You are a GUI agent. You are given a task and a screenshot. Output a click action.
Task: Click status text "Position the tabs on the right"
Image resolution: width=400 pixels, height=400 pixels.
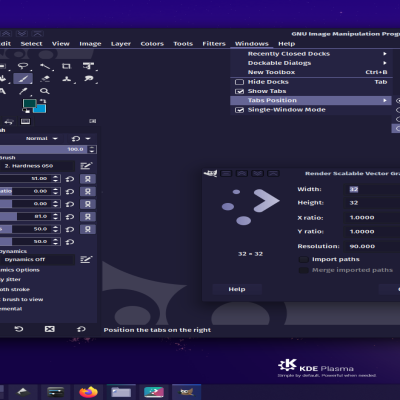[157, 330]
